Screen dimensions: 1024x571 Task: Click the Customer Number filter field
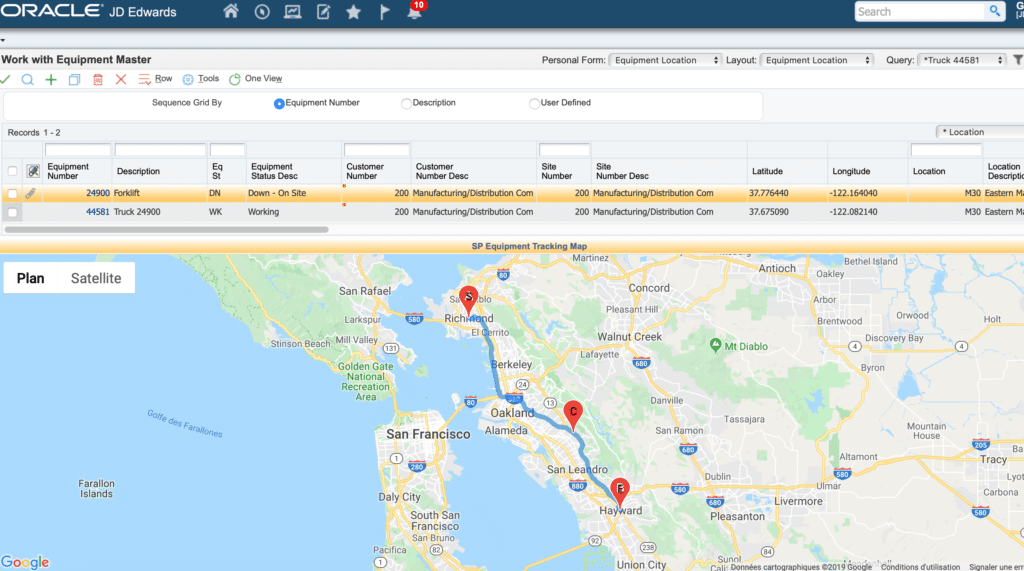click(376, 150)
